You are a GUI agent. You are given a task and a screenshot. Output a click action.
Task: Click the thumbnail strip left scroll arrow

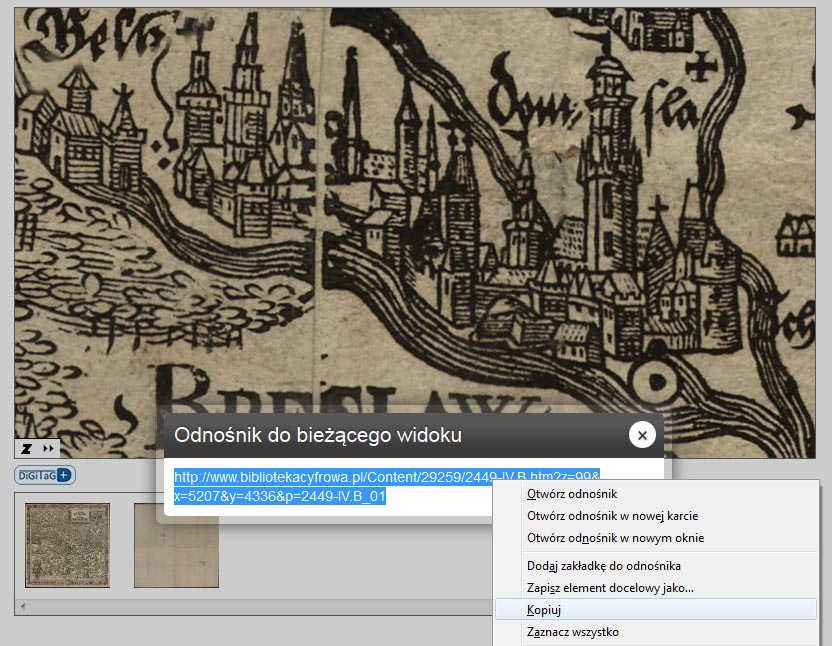[23, 606]
